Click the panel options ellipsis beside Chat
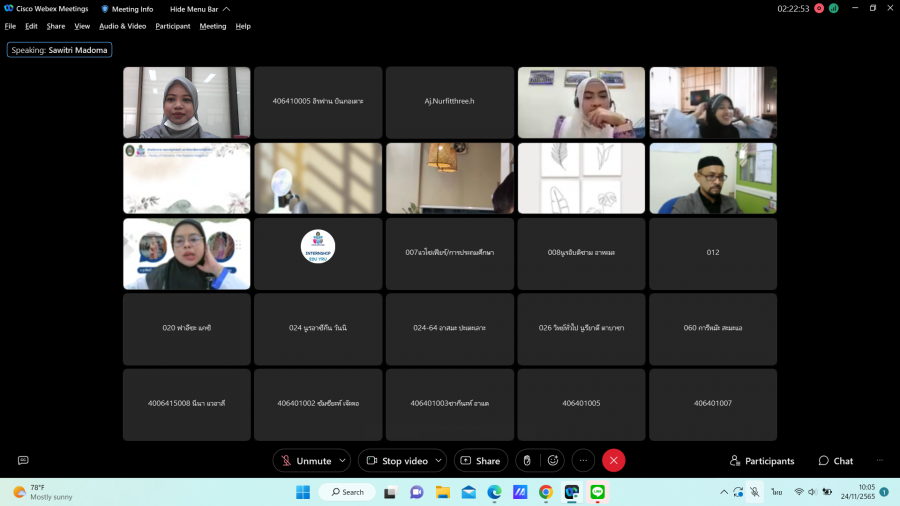 coord(880,460)
